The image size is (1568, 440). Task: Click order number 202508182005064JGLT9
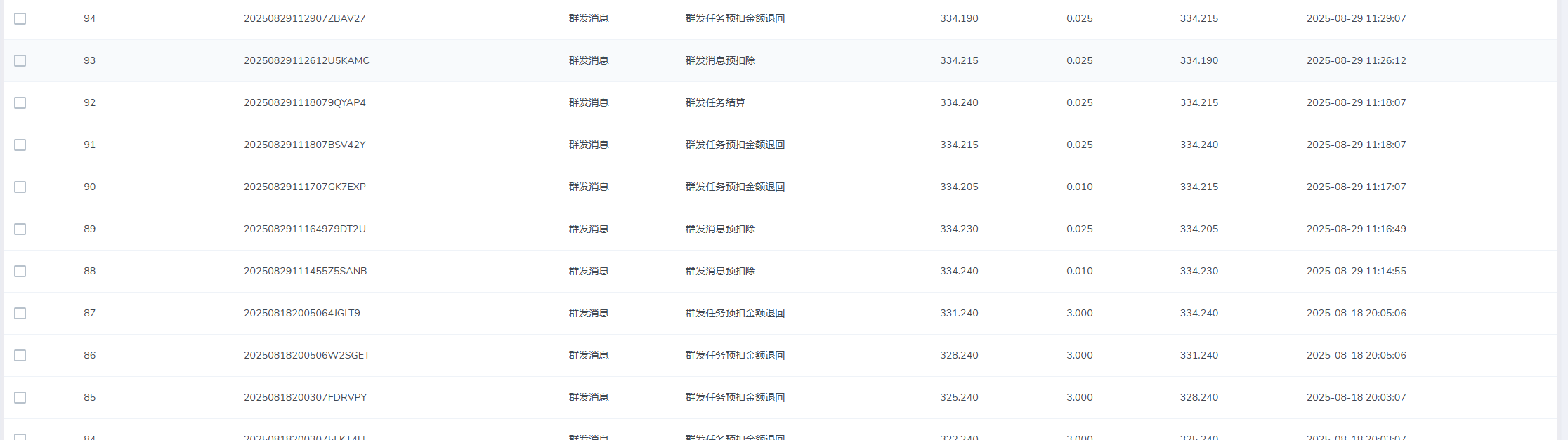point(301,313)
